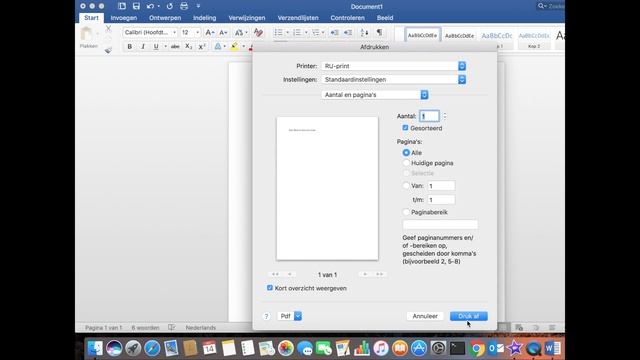Viewport: 640px width, 360px height.
Task: Toggle the Gesorteerd checkbox
Action: [x=405, y=128]
